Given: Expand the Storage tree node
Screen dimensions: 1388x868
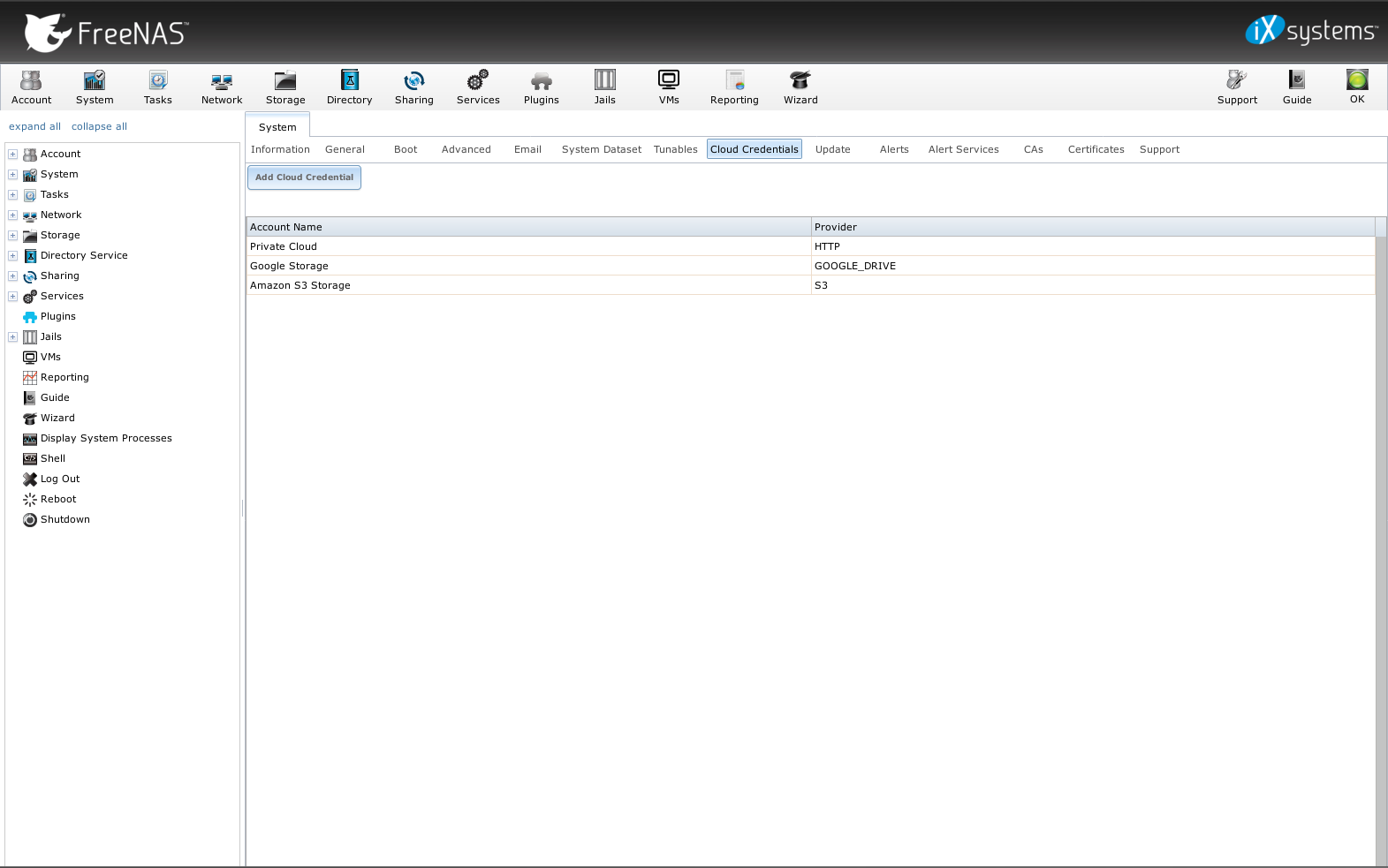Looking at the screenshot, I should (x=13, y=235).
